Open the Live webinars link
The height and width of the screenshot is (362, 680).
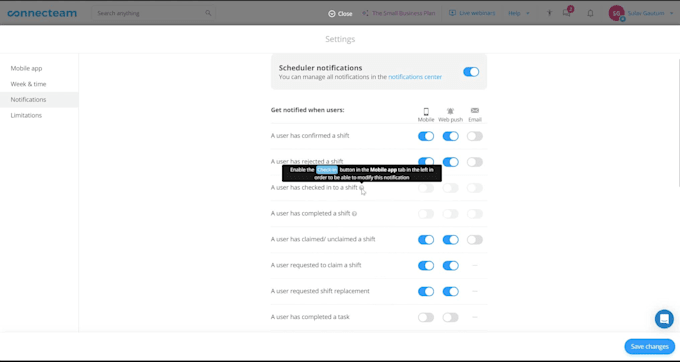477,13
